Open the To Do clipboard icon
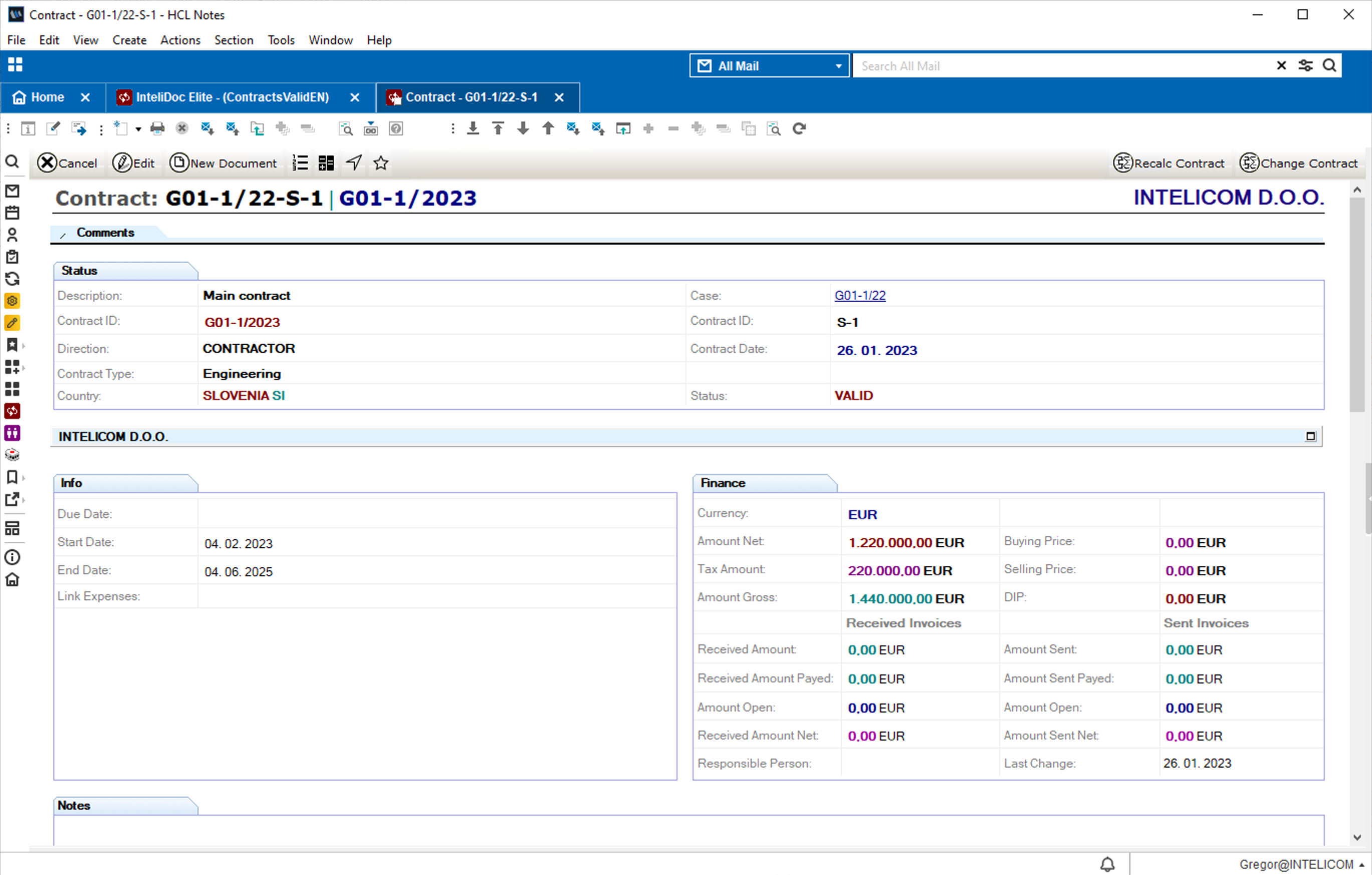Screen dimensions: 1372x875 click(x=12, y=257)
